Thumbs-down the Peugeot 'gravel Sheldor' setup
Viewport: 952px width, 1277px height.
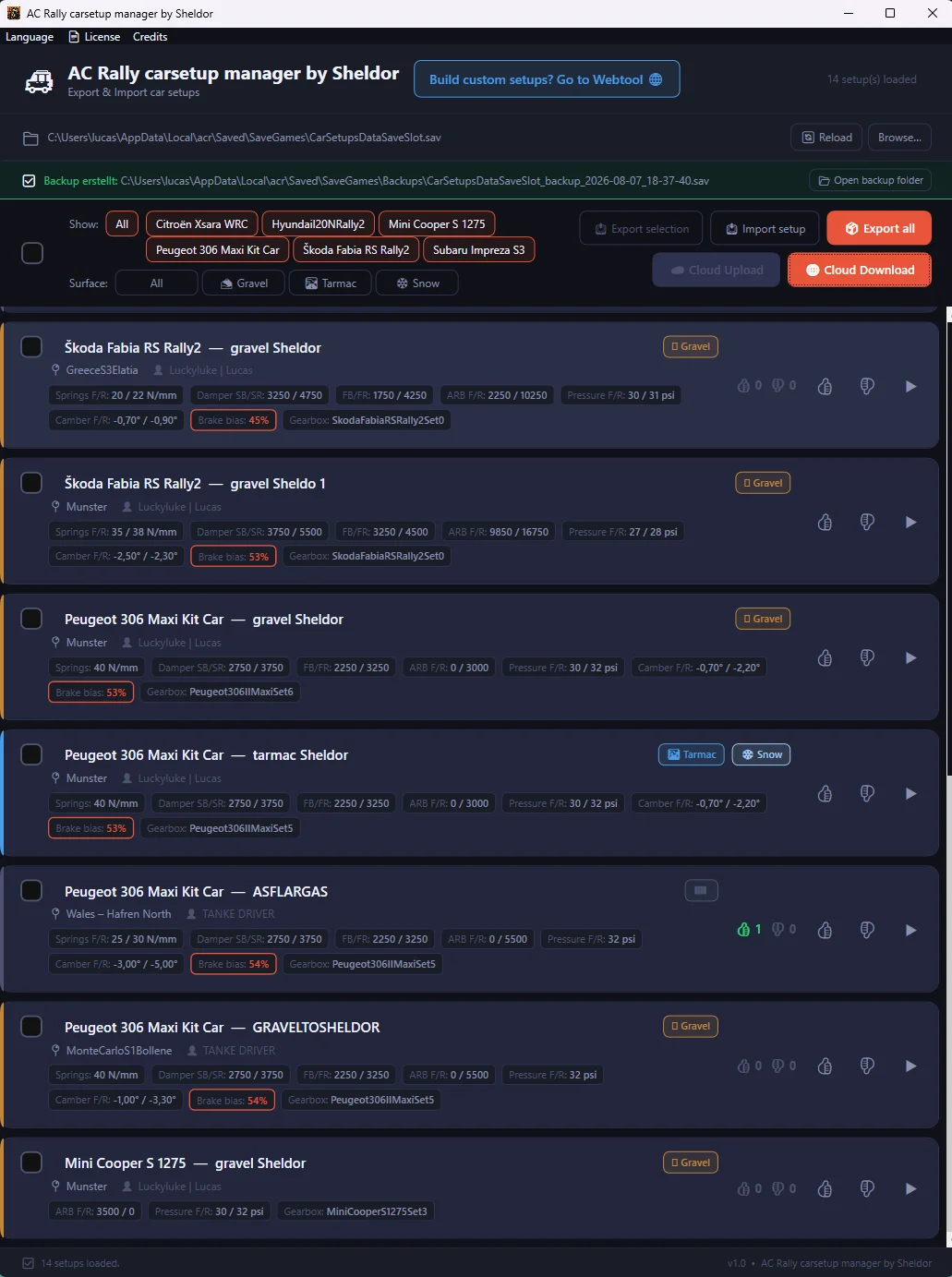pyautogui.click(x=867, y=657)
